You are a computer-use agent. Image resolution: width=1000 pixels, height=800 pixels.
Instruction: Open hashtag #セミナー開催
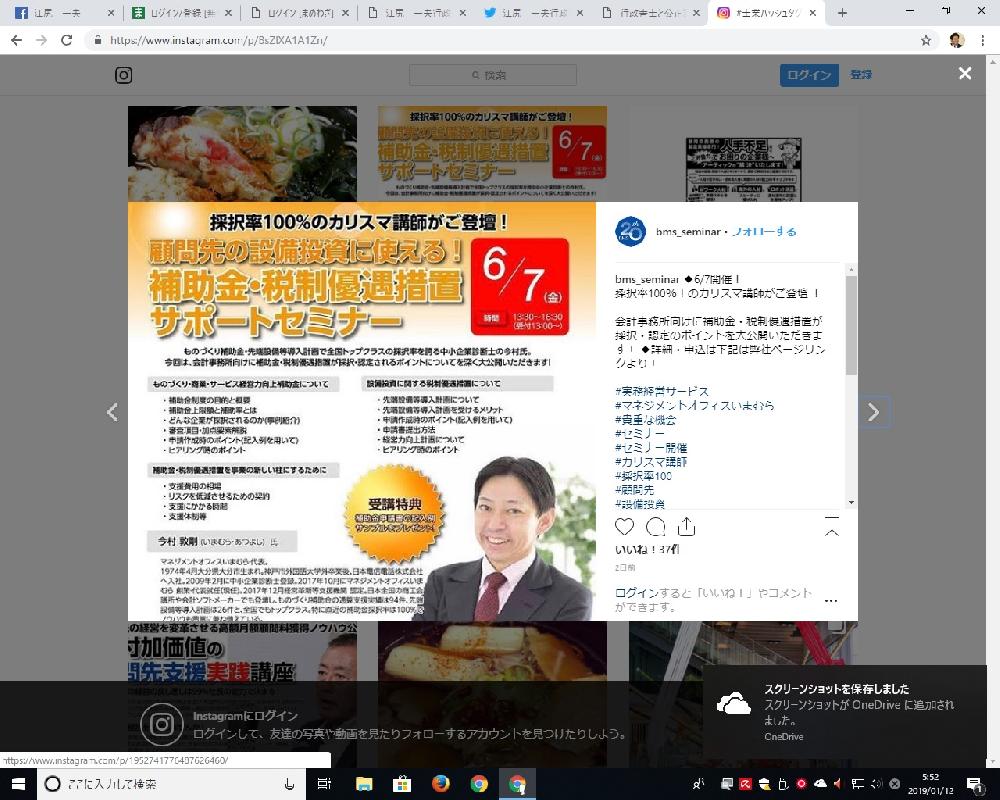pos(651,448)
